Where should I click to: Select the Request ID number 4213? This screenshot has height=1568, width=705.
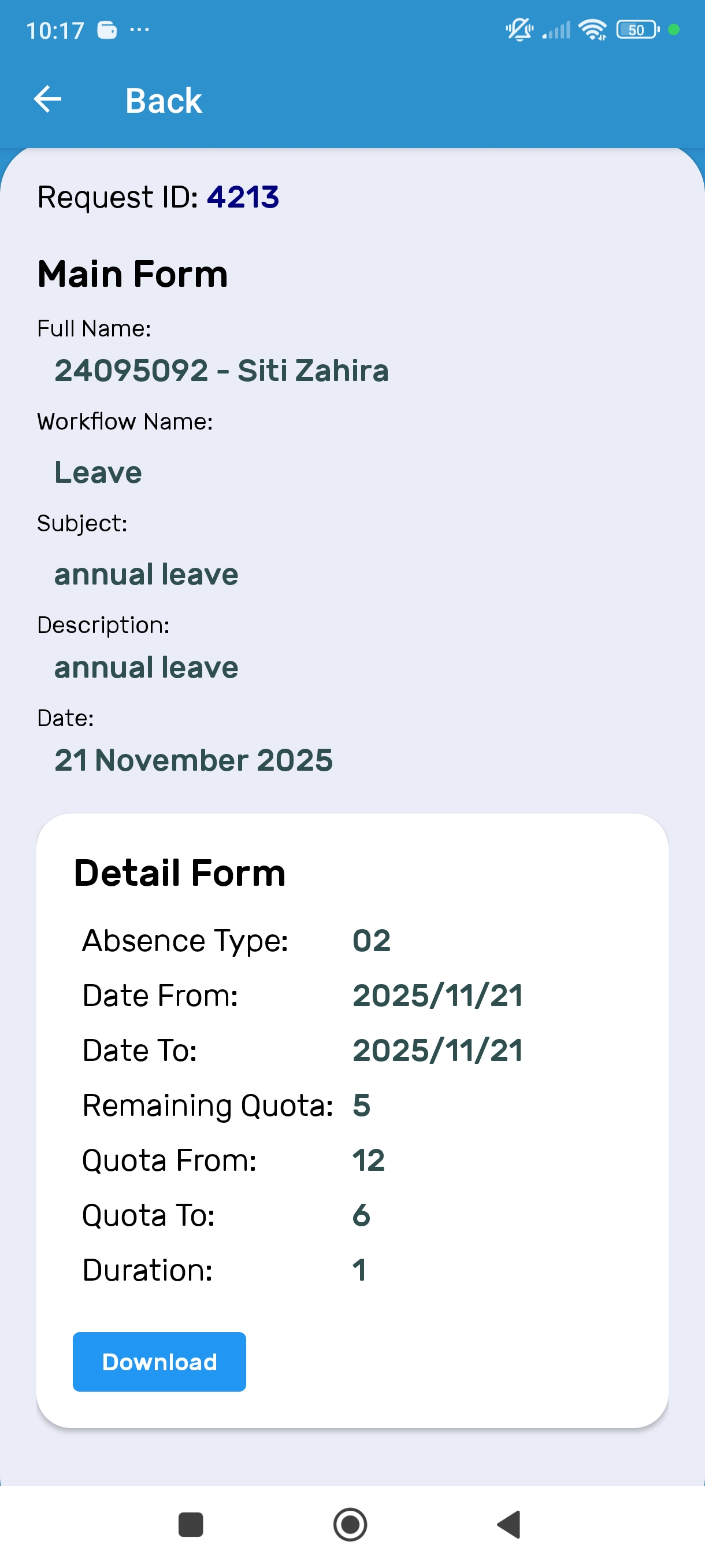(243, 197)
